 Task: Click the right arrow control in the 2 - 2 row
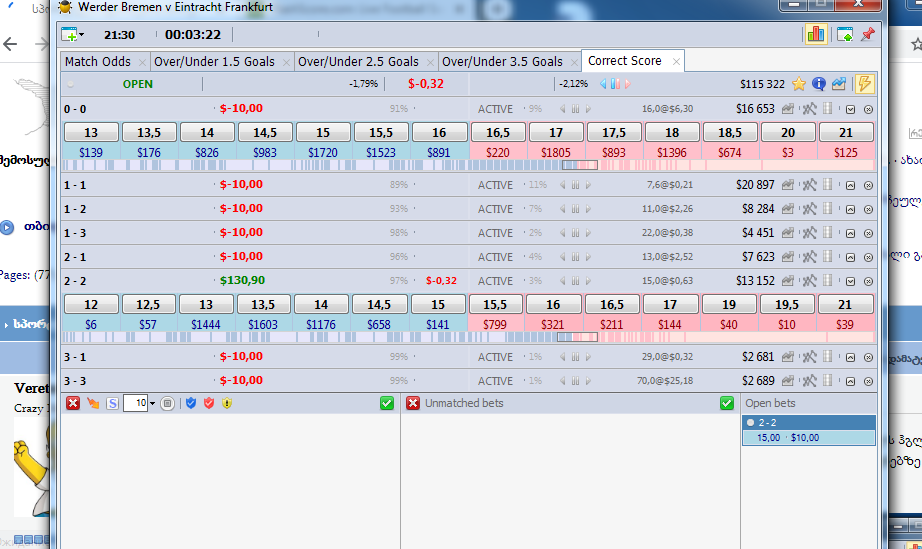tap(588, 281)
